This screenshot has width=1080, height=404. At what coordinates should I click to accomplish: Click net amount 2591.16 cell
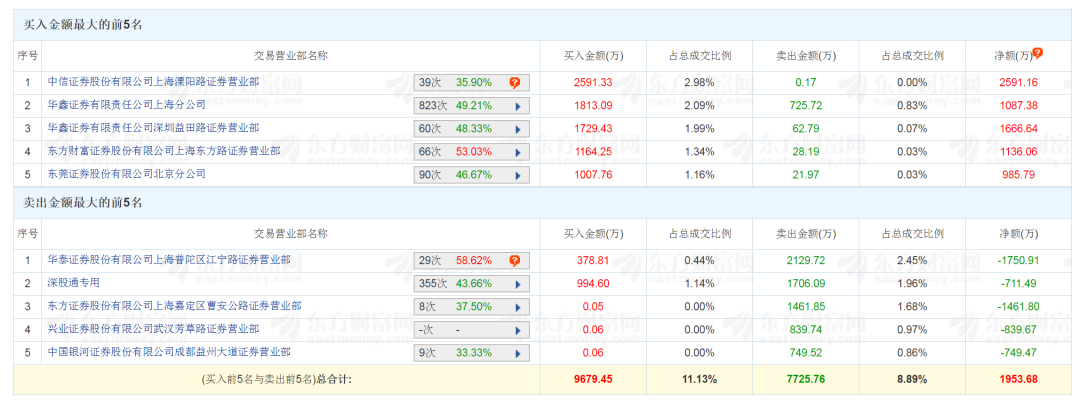click(x=1018, y=83)
